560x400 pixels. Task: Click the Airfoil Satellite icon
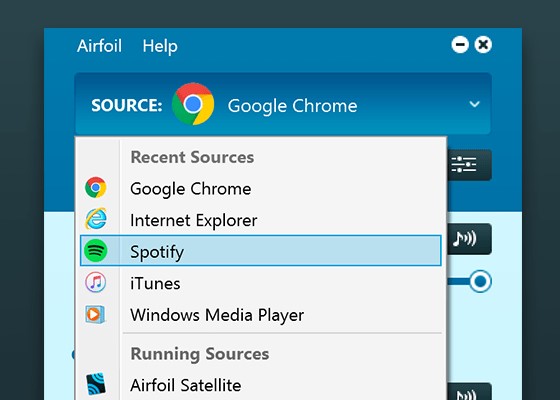[96, 384]
